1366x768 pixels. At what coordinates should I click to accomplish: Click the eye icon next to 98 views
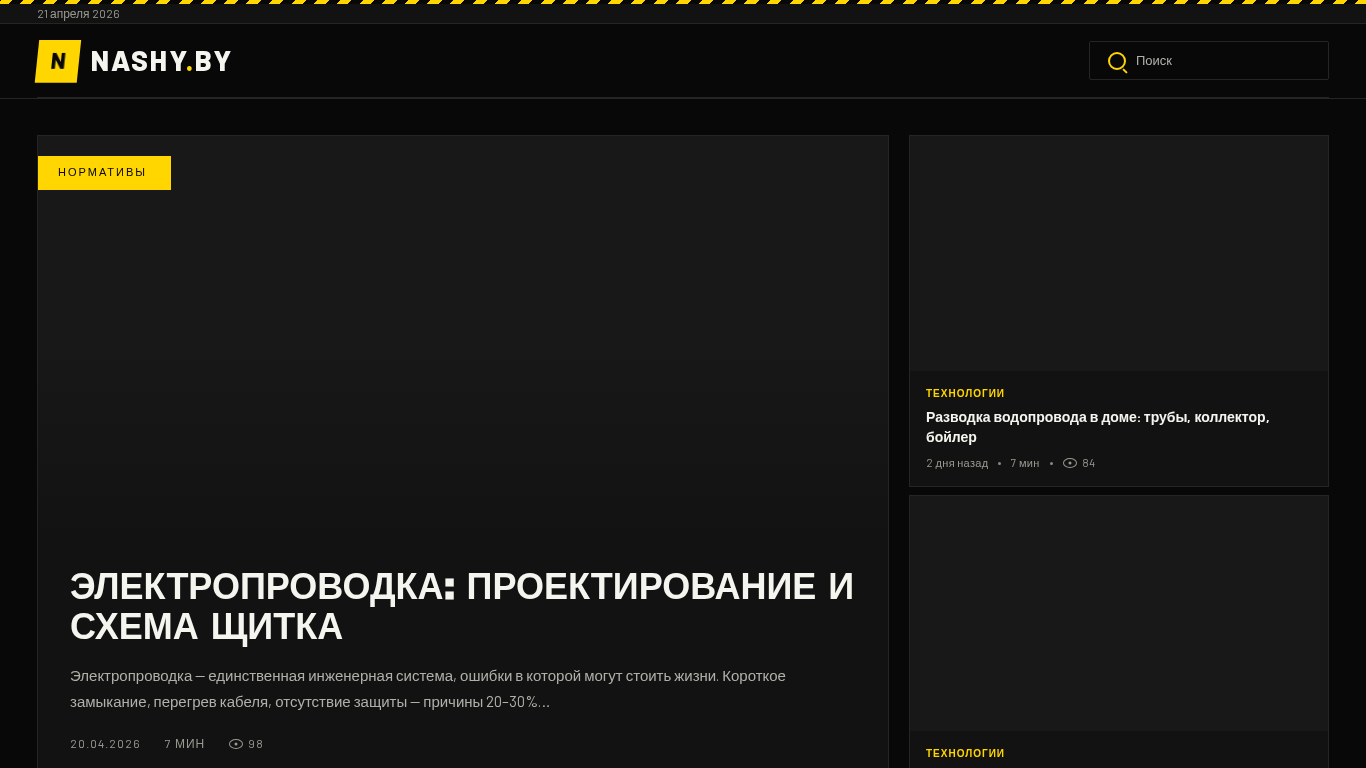pyautogui.click(x=236, y=744)
